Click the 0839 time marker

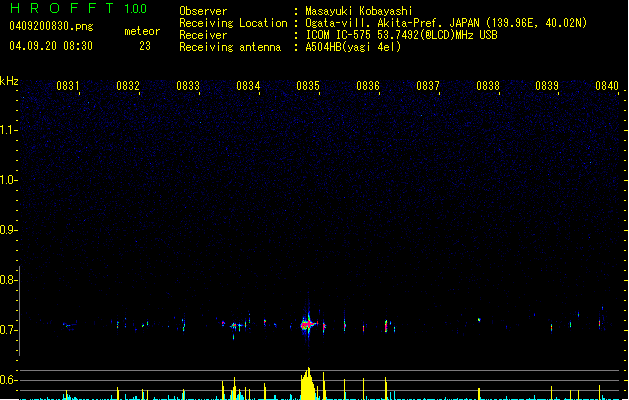(547, 86)
